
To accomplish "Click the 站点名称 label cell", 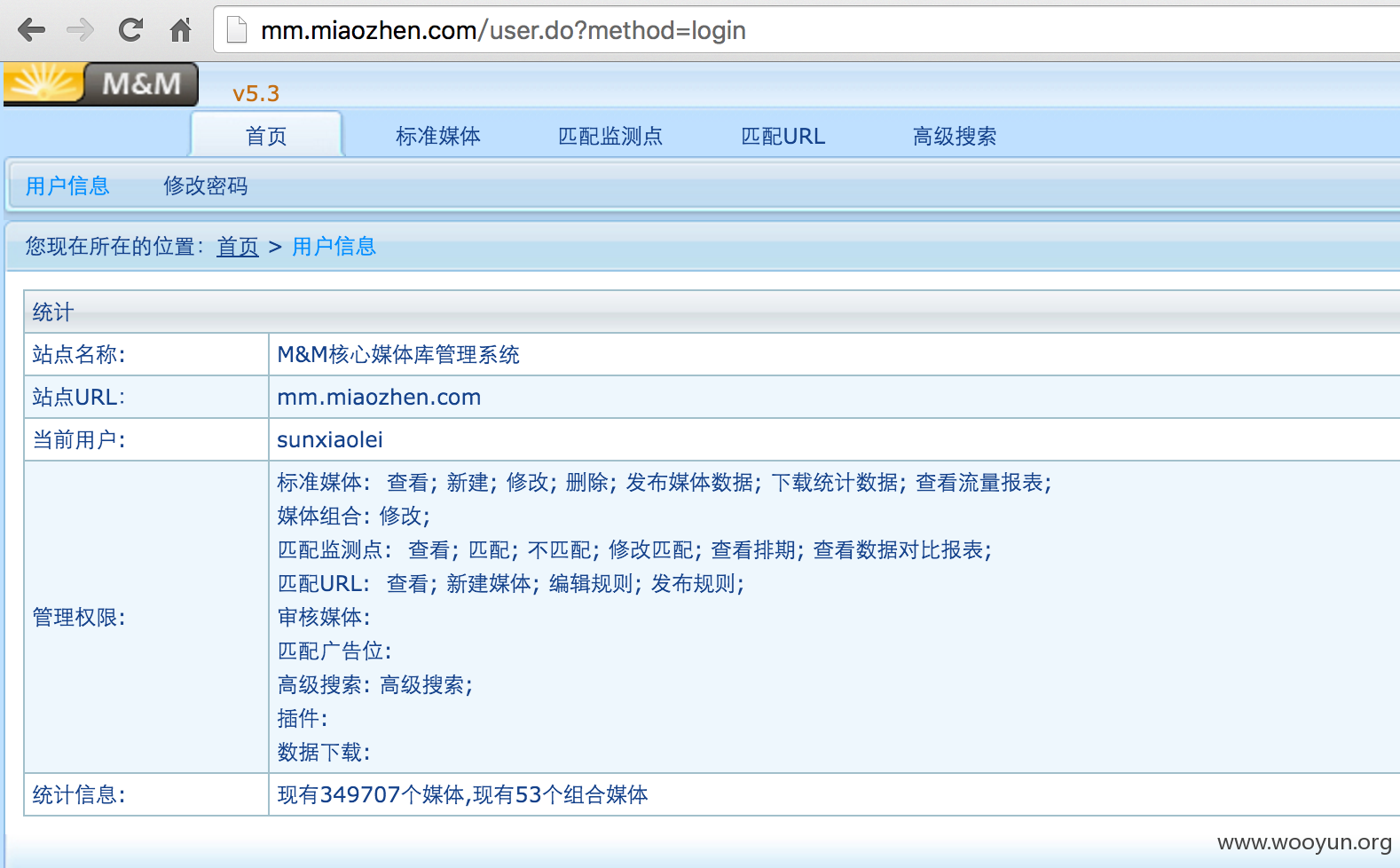I will 146,355.
